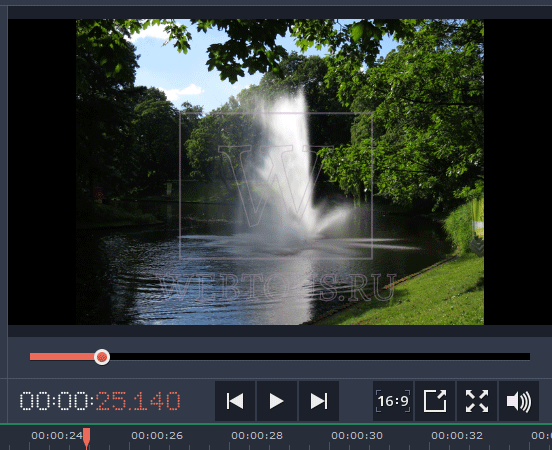Switch the preview to fullscreen mode
This screenshot has height=450, width=552.
coord(477,401)
